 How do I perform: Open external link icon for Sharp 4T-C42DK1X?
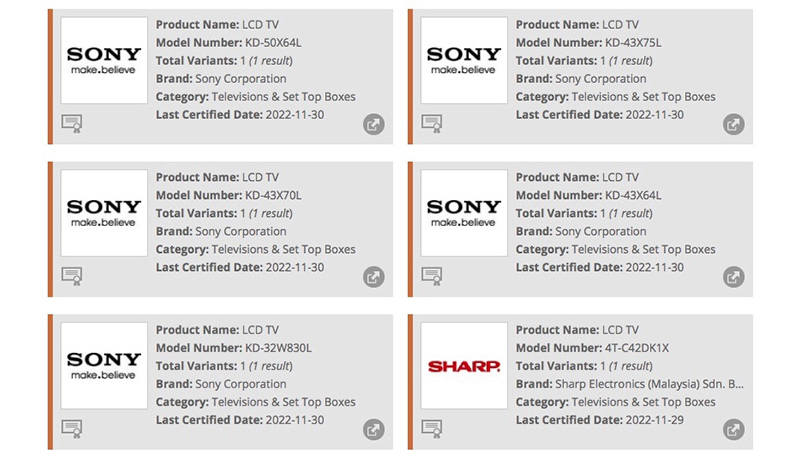tap(733, 430)
